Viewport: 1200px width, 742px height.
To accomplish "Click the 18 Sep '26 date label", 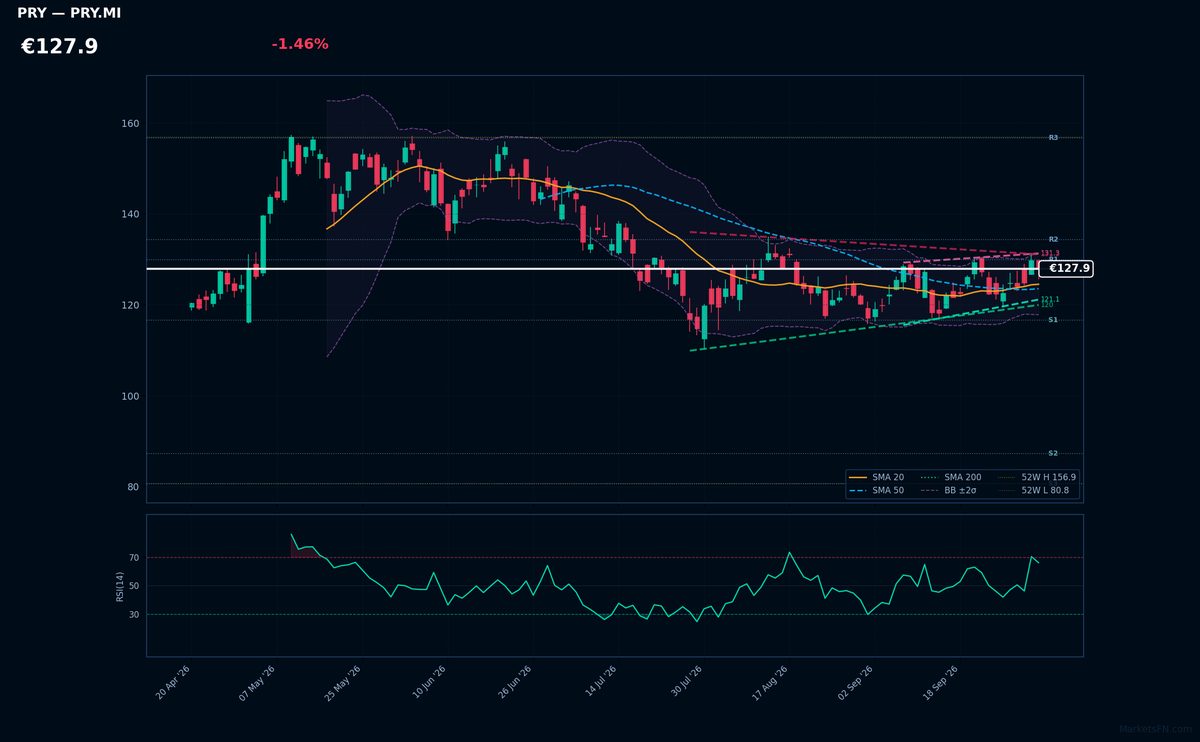I will 942,682.
